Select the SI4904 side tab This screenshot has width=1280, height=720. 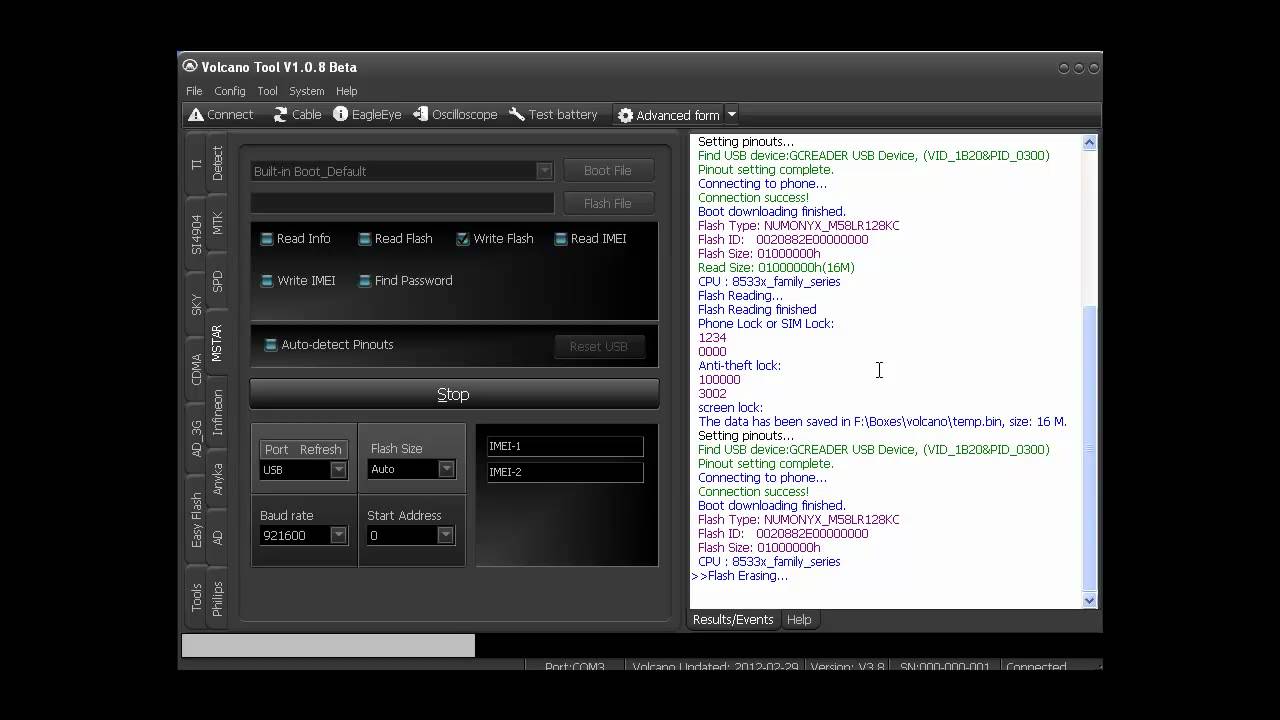point(196,234)
